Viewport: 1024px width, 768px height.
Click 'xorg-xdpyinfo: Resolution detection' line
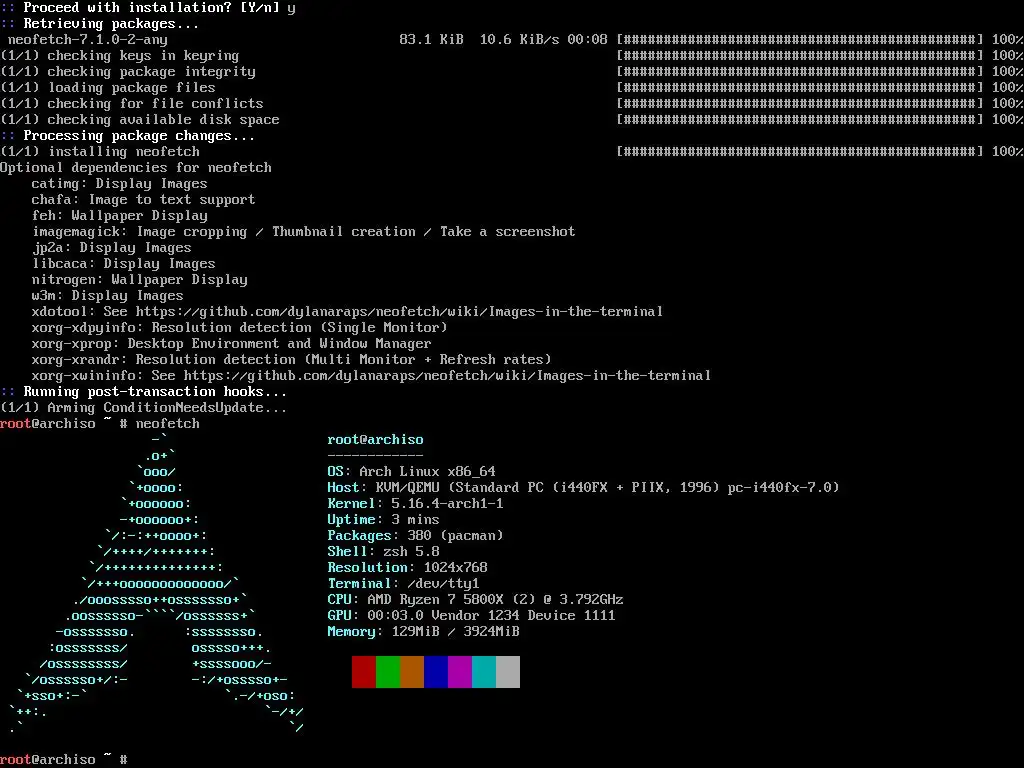click(240, 328)
